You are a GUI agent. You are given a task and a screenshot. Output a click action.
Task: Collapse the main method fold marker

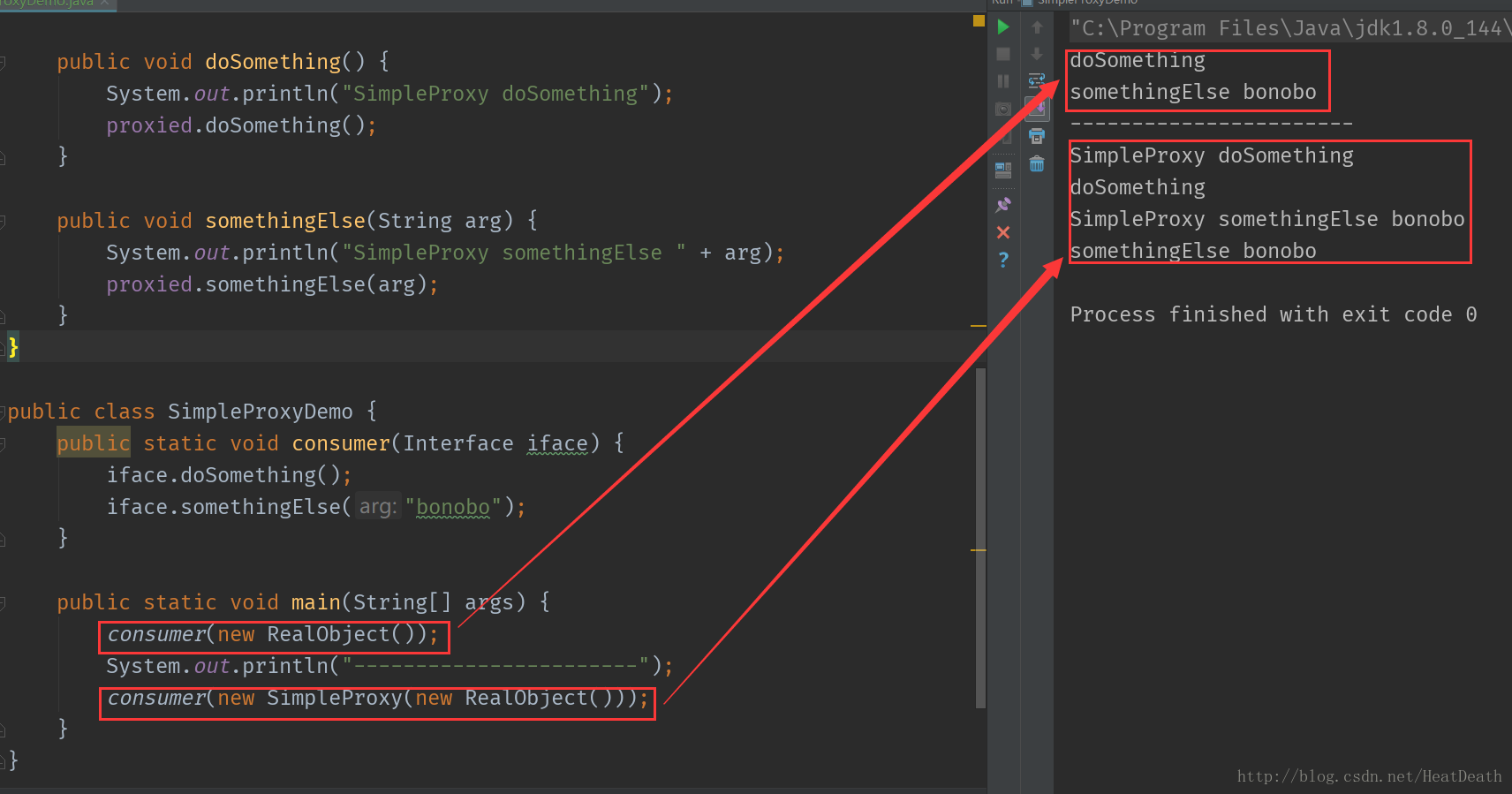coord(3,602)
